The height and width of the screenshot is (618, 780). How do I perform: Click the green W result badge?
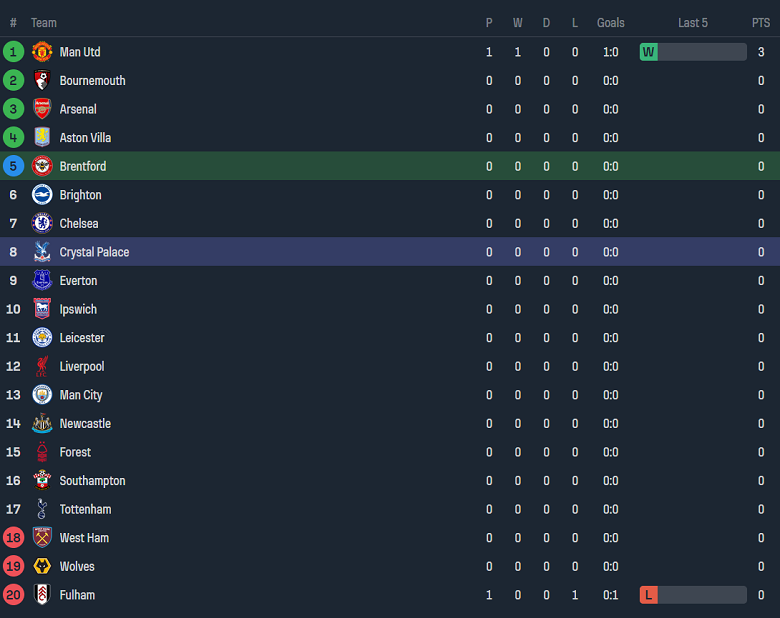click(649, 52)
